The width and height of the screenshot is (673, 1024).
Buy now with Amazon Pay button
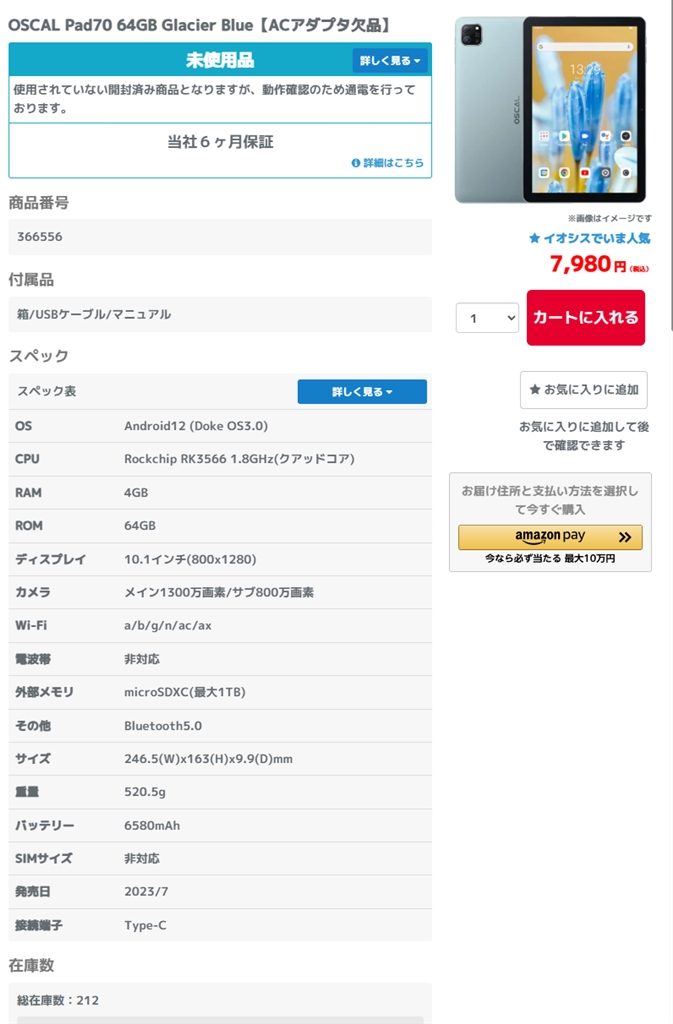pos(550,537)
